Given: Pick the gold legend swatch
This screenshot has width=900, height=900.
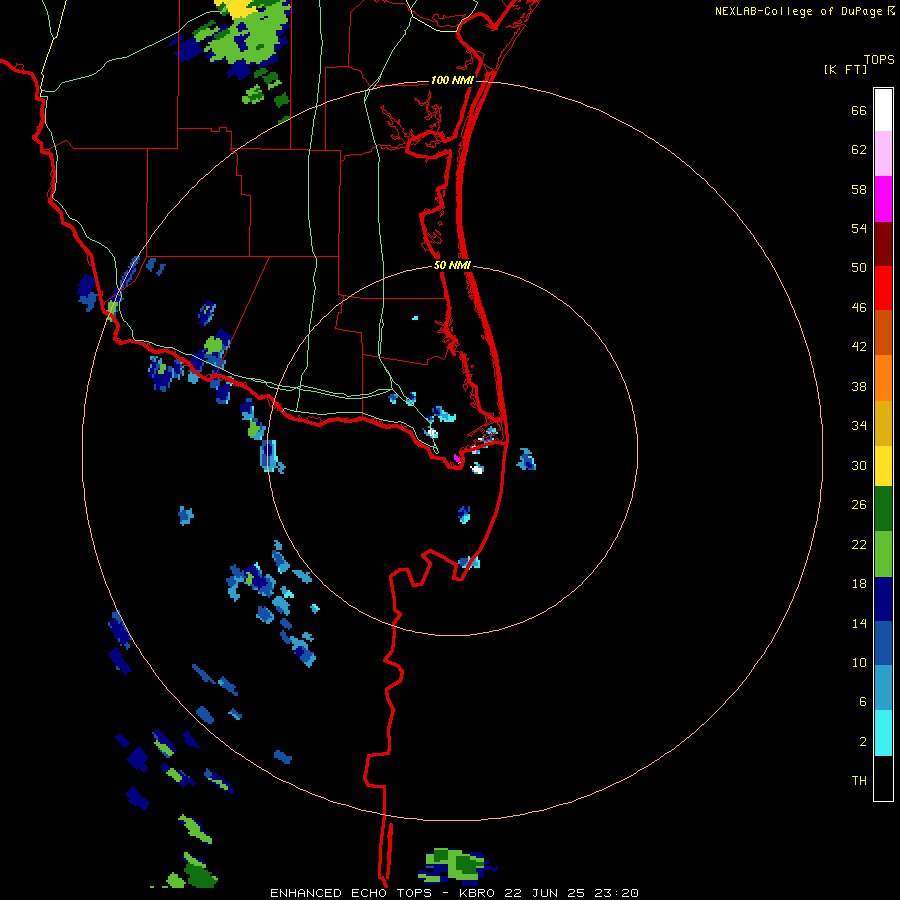Looking at the screenshot, I should [883, 423].
